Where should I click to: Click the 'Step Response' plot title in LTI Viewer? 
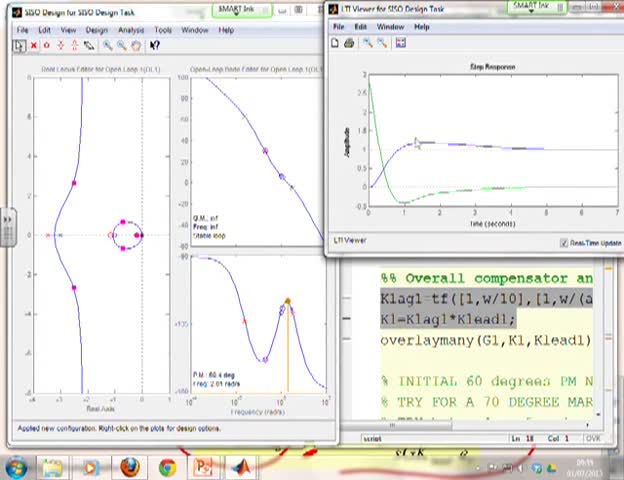tap(492, 67)
